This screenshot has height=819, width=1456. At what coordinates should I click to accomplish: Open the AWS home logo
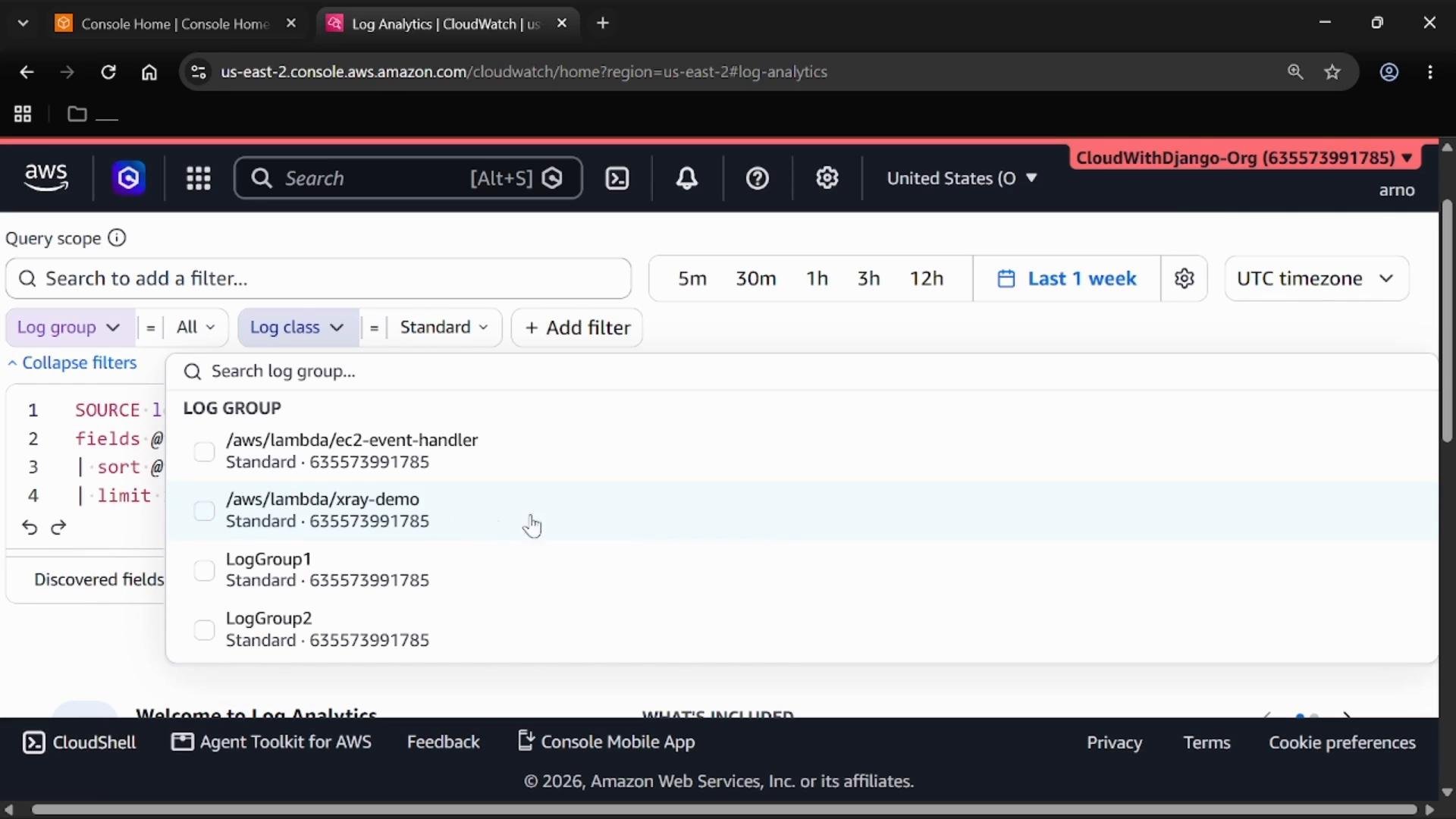pyautogui.click(x=46, y=177)
